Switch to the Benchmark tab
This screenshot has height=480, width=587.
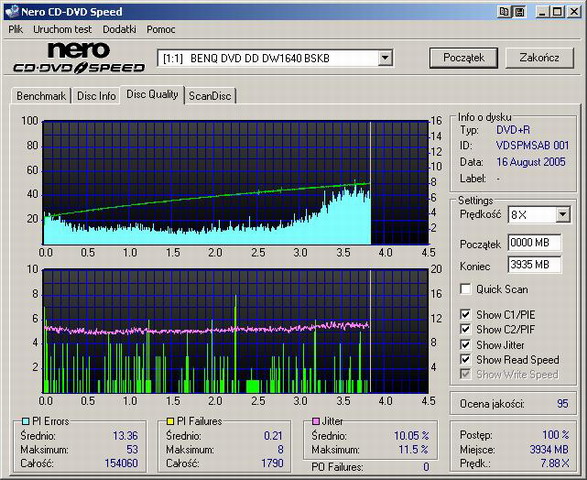41,96
